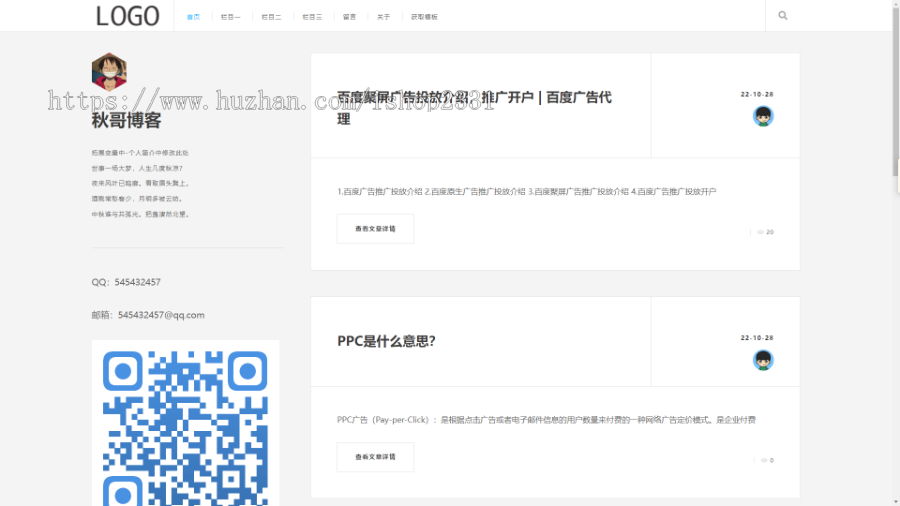Open the 首页 nav item
This screenshot has height=506, width=900.
[x=193, y=17]
